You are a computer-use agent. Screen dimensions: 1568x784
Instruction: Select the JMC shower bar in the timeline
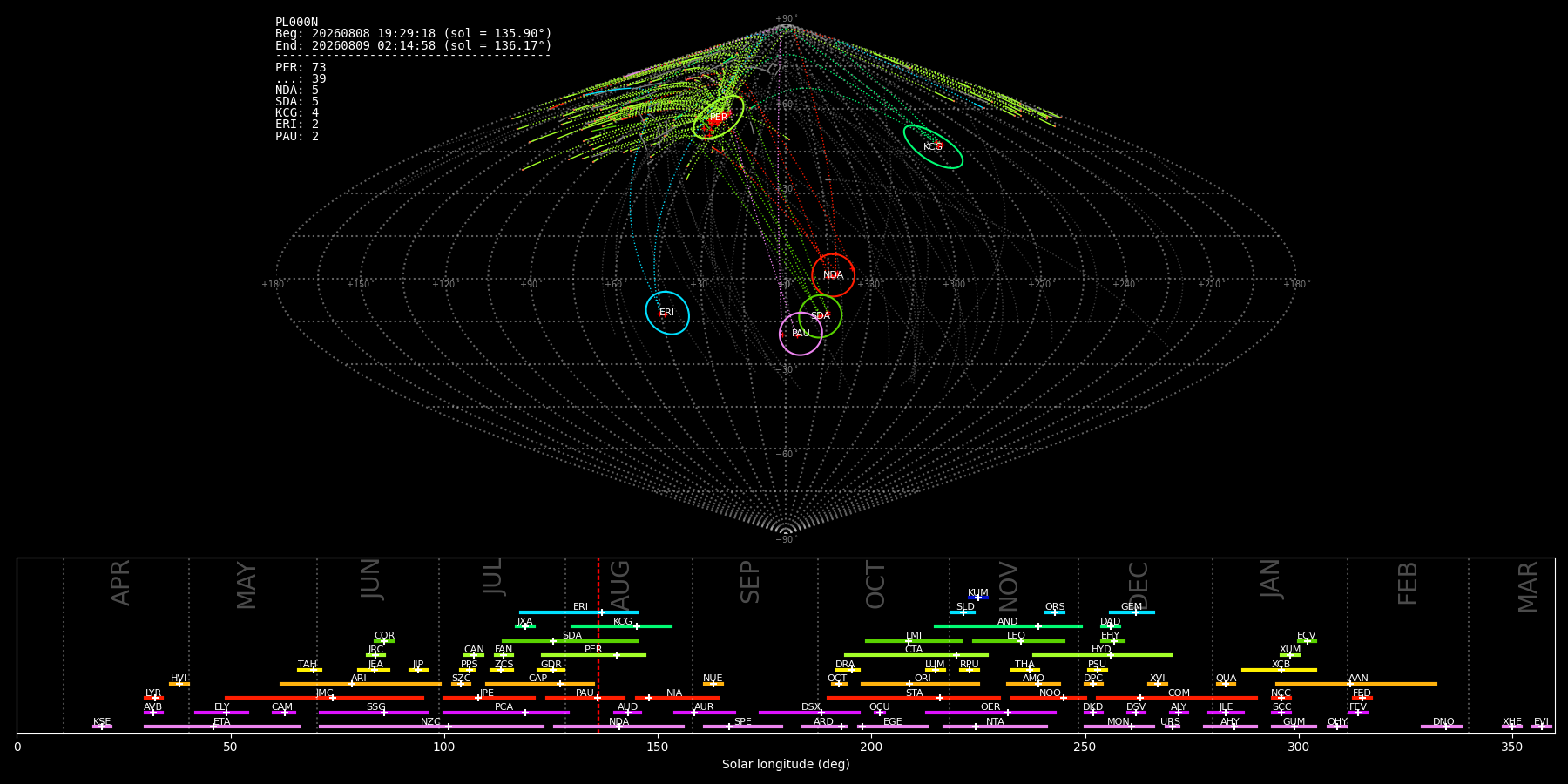(x=324, y=698)
